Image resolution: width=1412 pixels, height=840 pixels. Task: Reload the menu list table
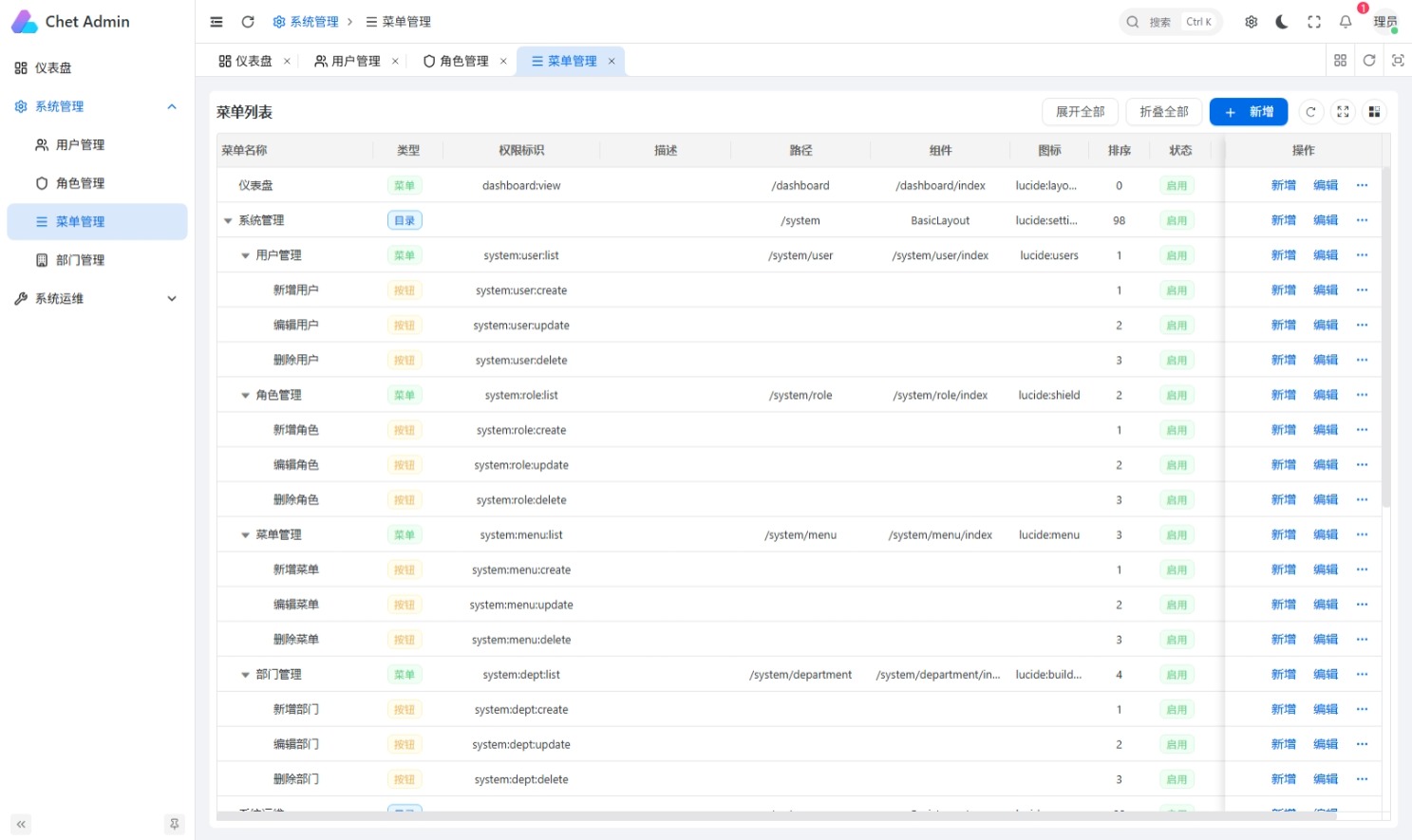click(1310, 112)
